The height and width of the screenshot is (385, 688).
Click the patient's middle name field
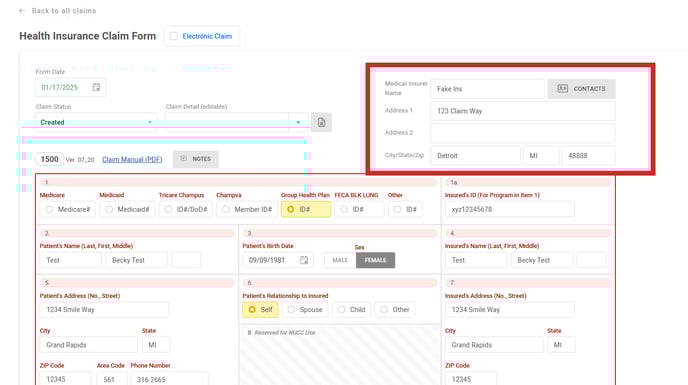coord(186,260)
